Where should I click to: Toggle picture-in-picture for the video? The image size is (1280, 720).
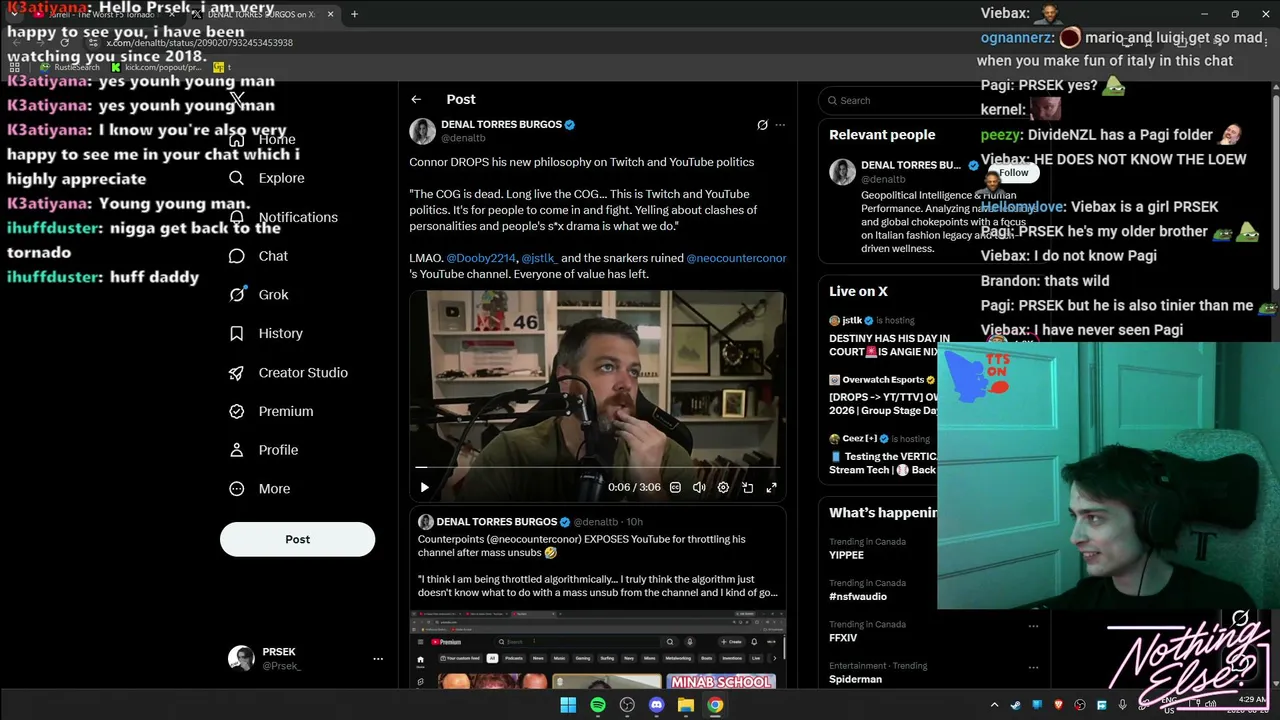point(747,487)
